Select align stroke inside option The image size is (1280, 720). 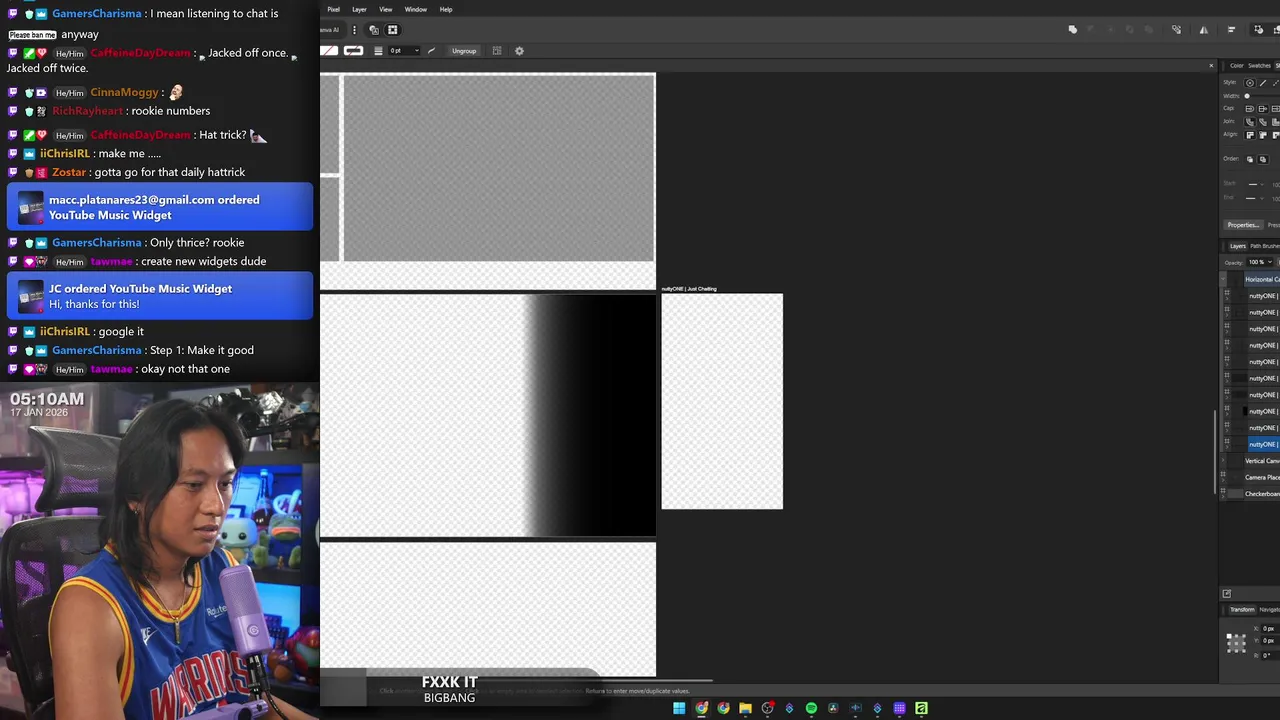coord(1262,135)
